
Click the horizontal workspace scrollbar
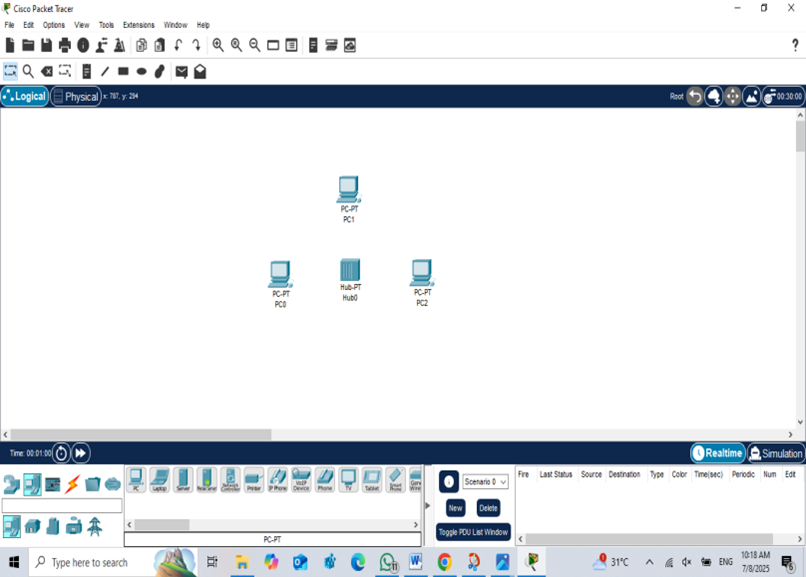pyautogui.click(x=141, y=435)
